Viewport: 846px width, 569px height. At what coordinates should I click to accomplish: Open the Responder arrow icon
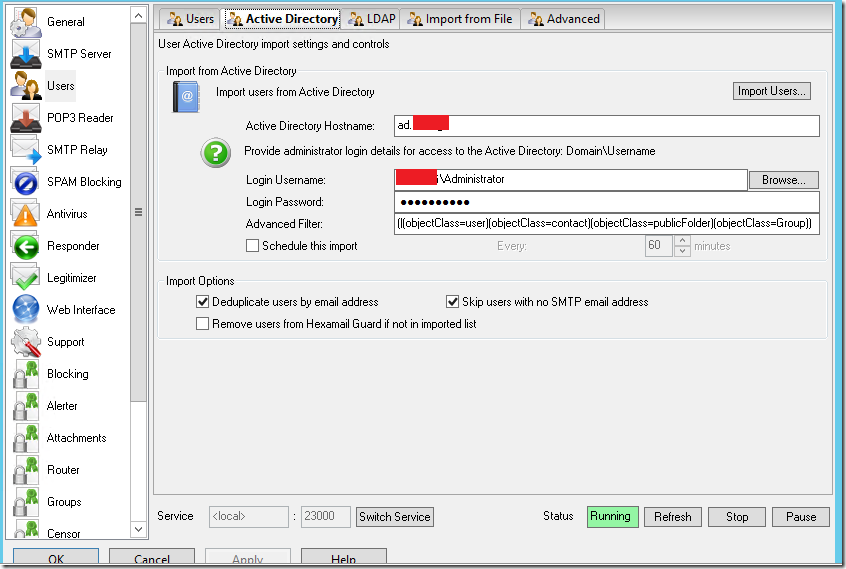pos(25,246)
